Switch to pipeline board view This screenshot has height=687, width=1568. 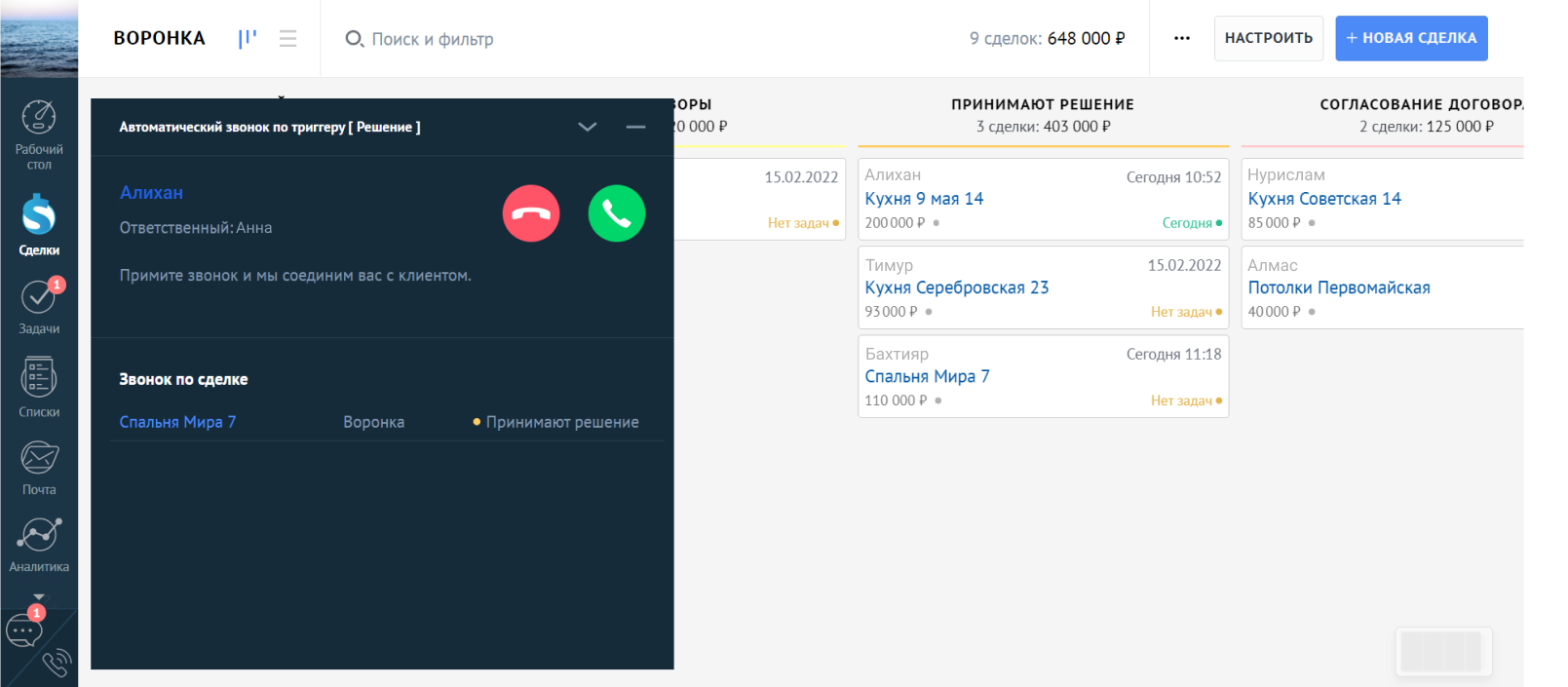tap(248, 38)
